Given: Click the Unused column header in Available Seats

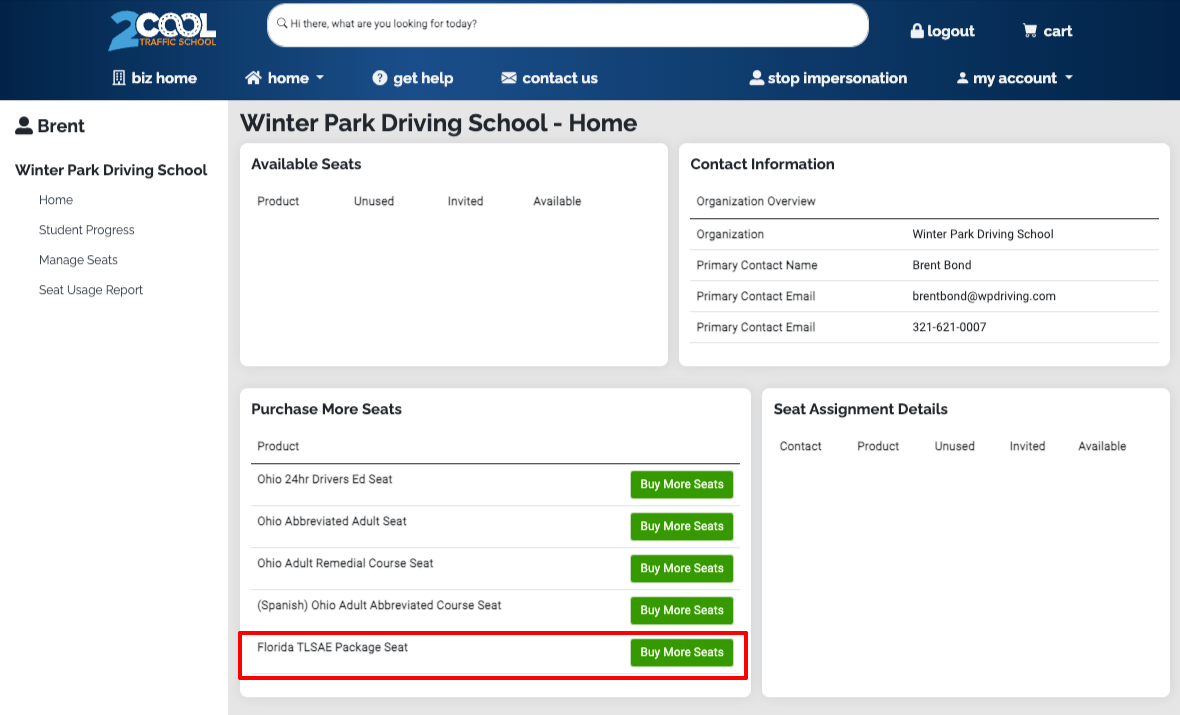Looking at the screenshot, I should point(374,201).
